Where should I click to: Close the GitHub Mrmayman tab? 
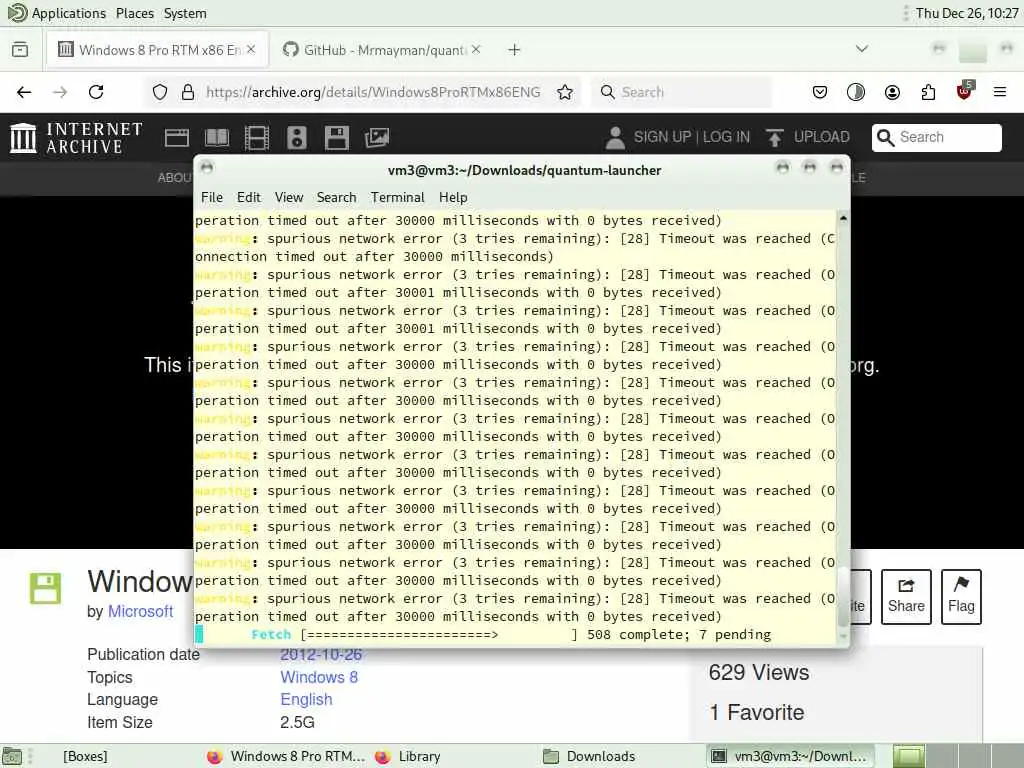[476, 50]
